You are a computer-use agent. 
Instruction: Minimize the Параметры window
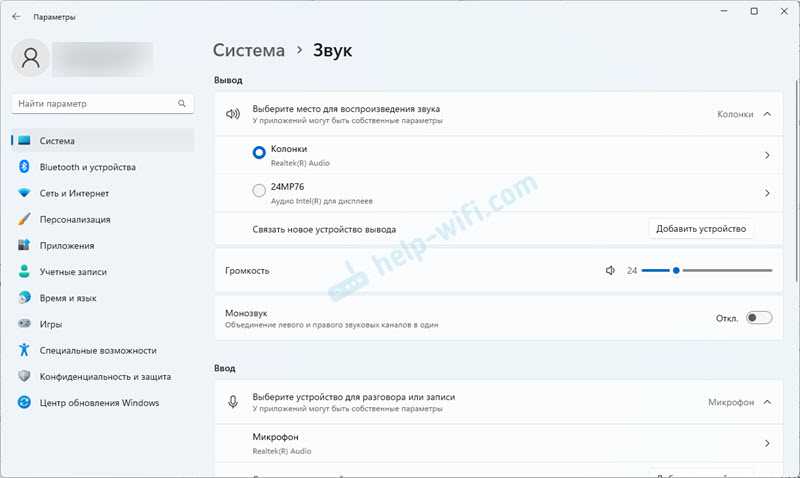(724, 11)
